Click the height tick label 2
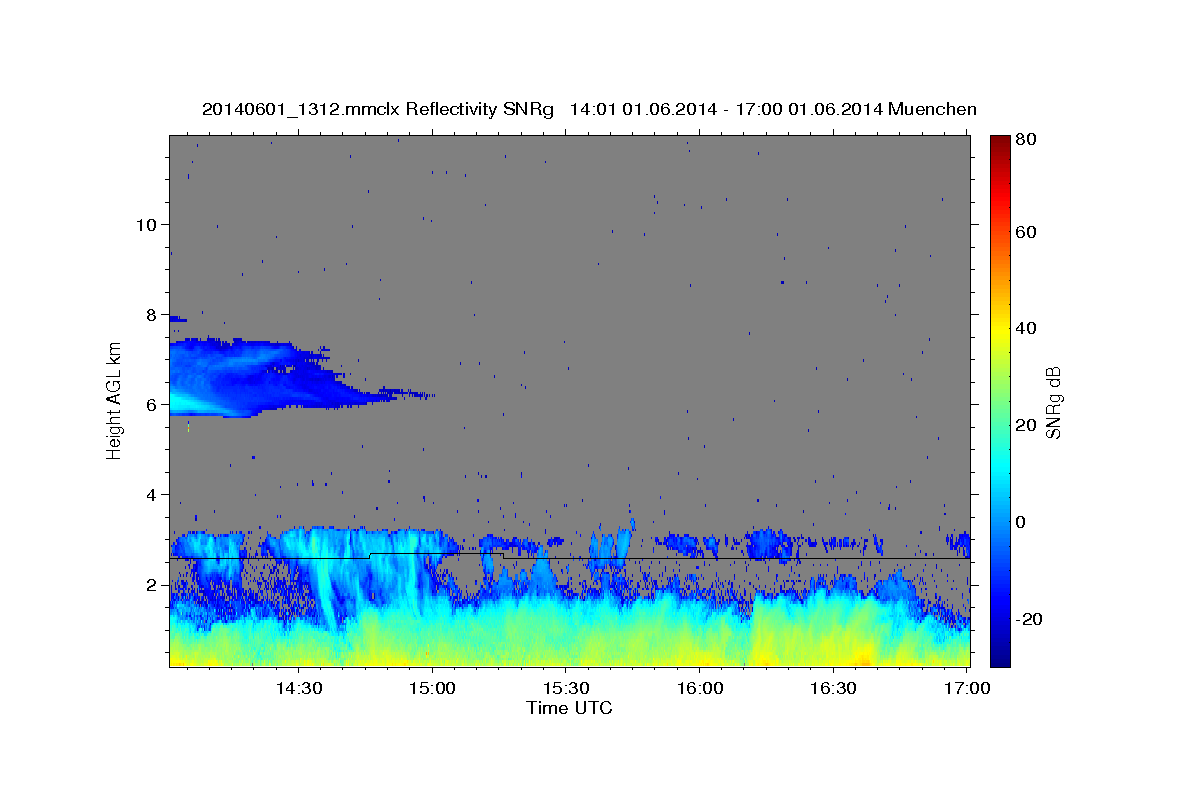 pos(150,585)
